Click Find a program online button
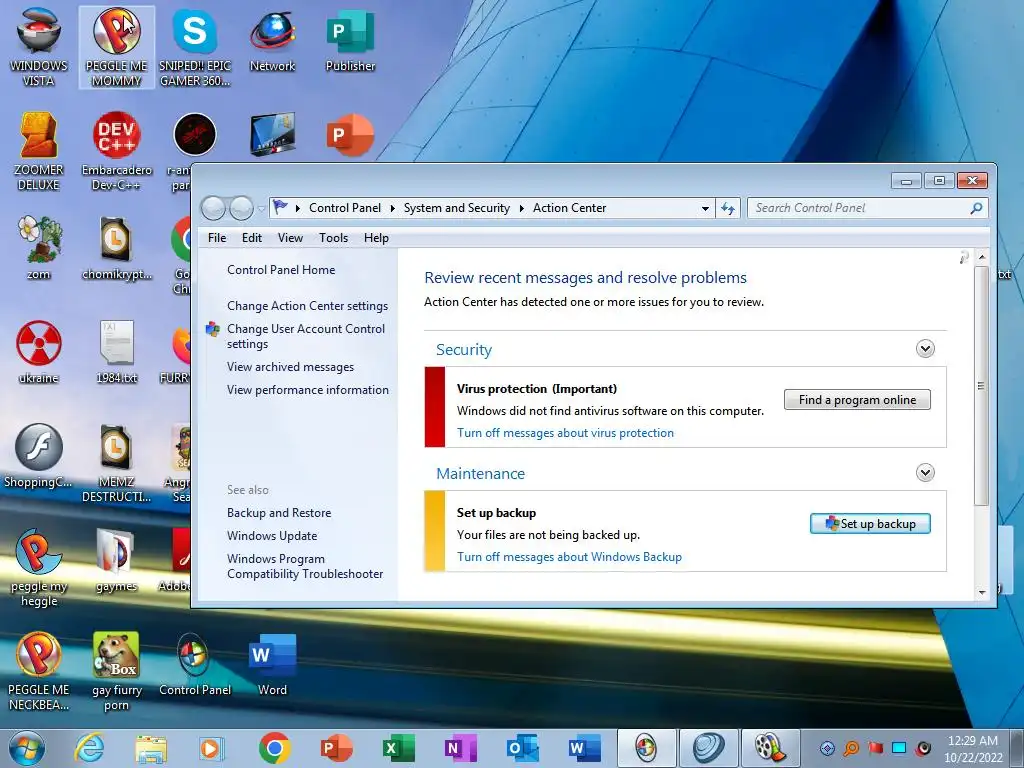The image size is (1024, 768). coord(857,400)
